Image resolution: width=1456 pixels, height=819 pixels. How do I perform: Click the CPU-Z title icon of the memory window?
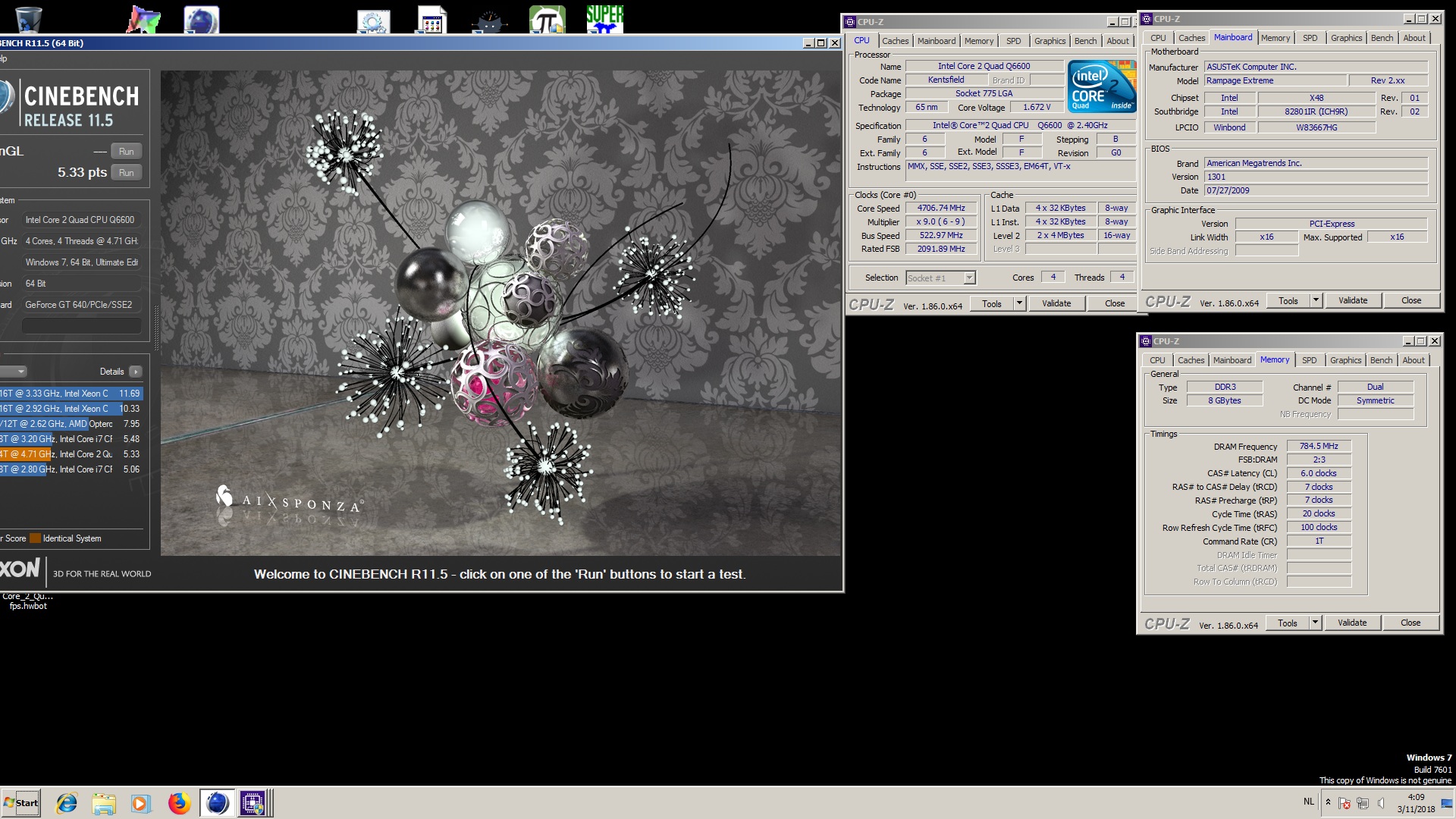click(1146, 341)
